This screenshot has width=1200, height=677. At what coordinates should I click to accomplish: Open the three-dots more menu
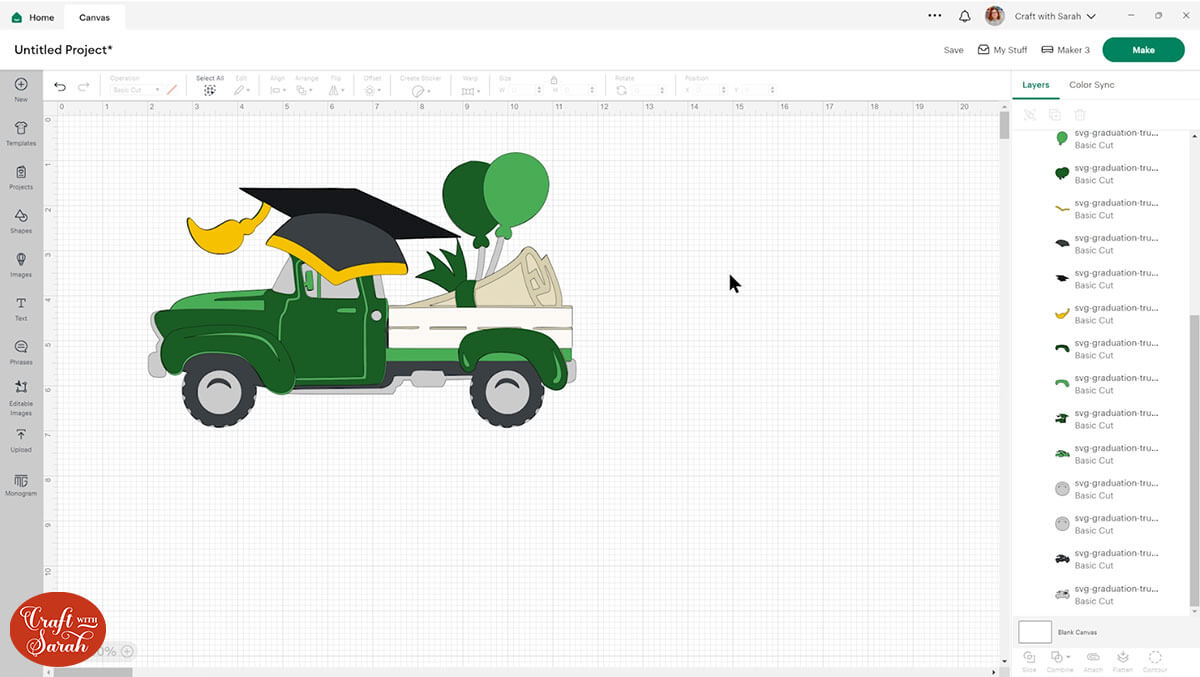(935, 16)
